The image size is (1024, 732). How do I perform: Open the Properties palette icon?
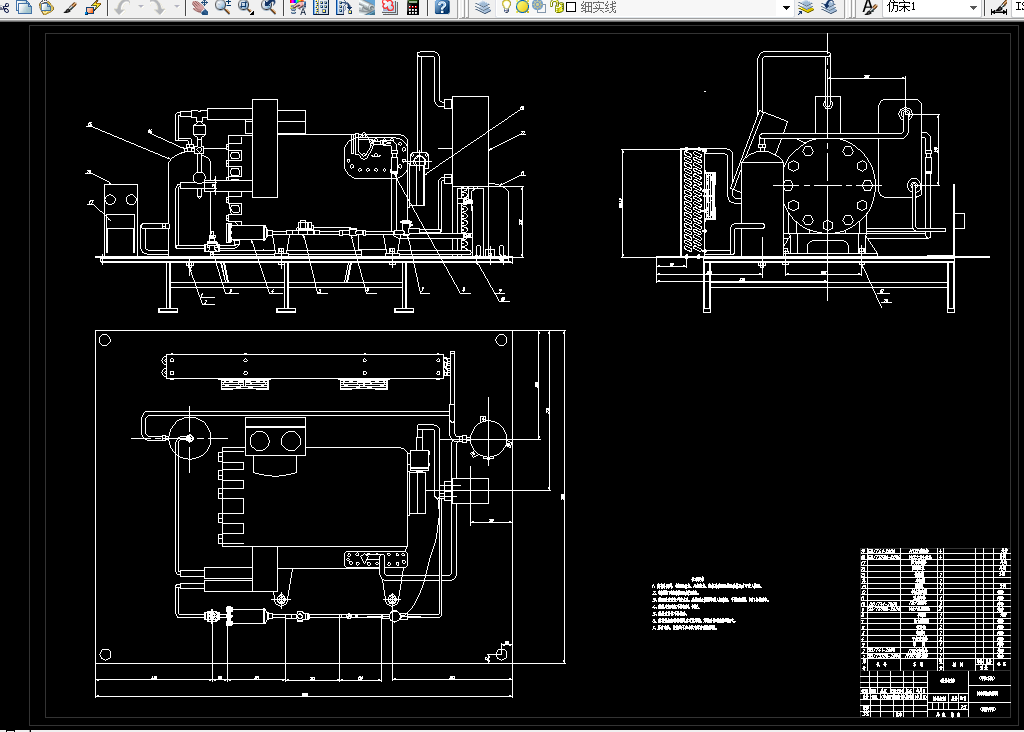[x=298, y=7]
